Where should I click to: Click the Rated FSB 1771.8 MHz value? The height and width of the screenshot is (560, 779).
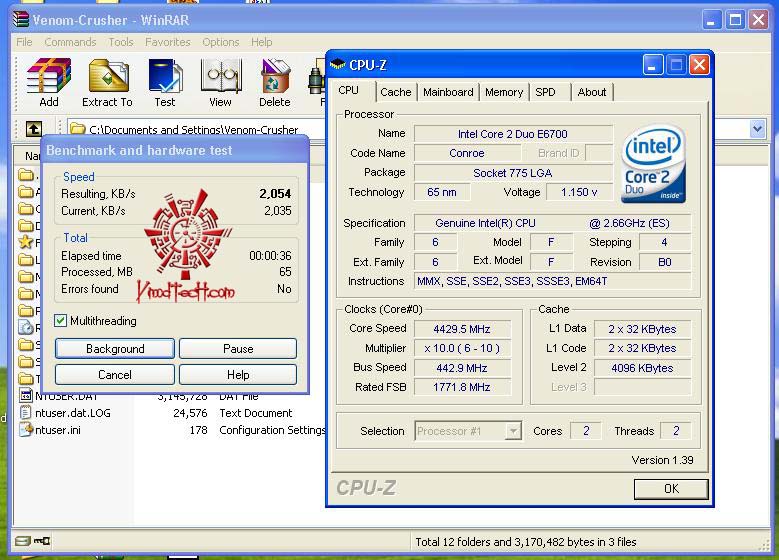point(462,387)
